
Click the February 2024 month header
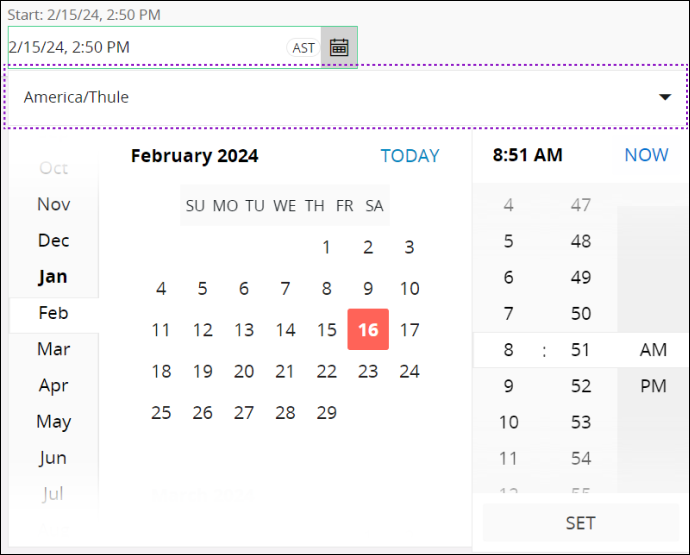point(194,156)
